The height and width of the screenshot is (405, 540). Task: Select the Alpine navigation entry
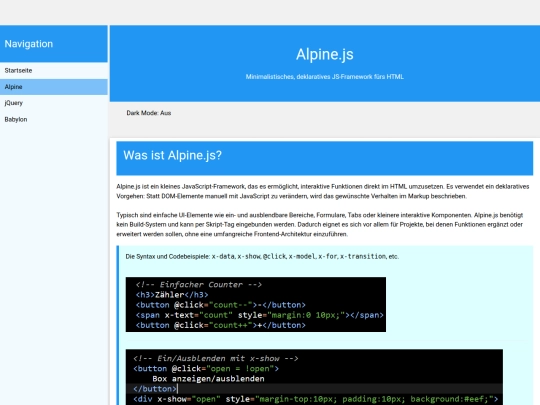click(54, 87)
